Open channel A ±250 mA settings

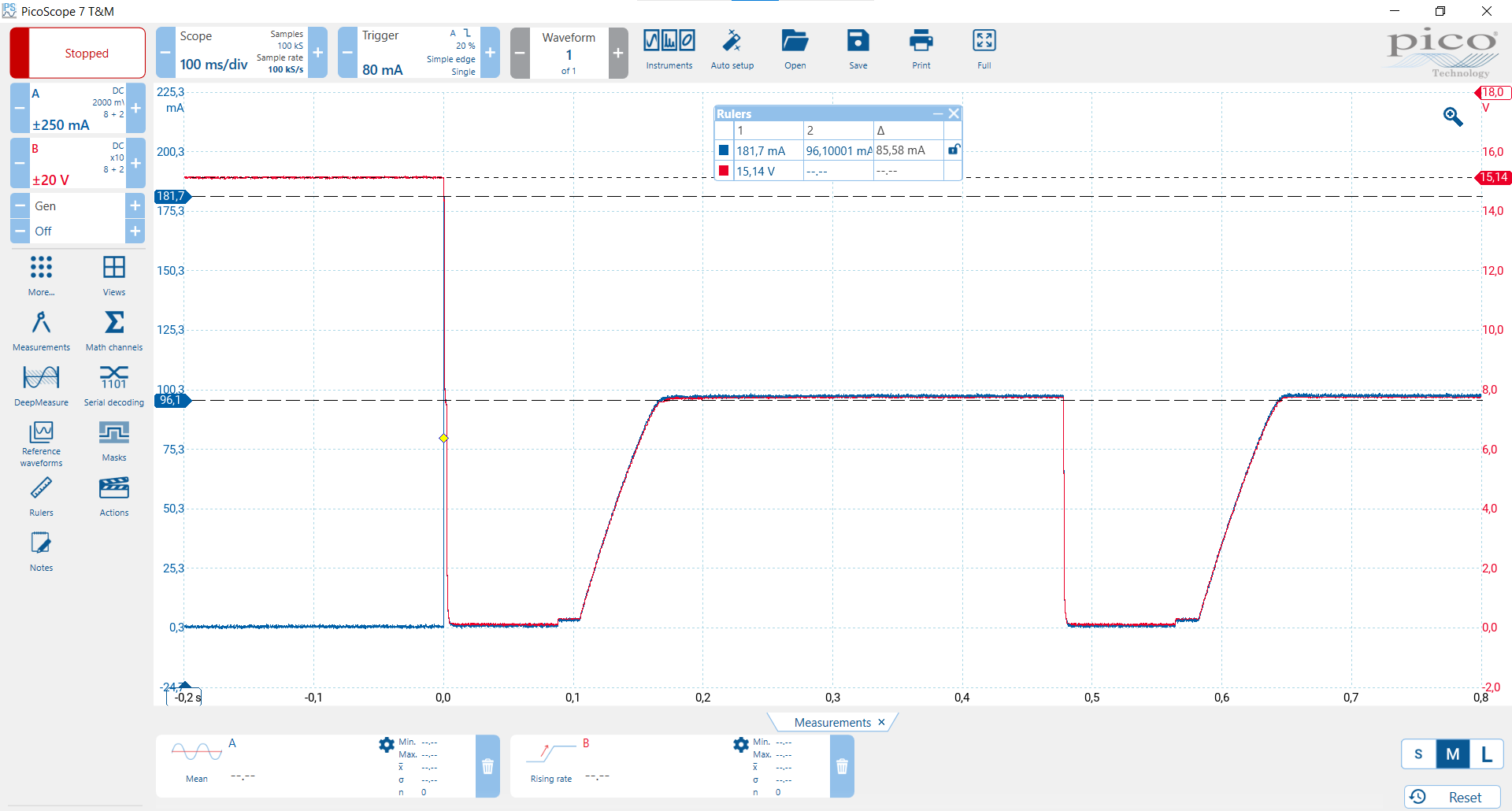coord(77,108)
